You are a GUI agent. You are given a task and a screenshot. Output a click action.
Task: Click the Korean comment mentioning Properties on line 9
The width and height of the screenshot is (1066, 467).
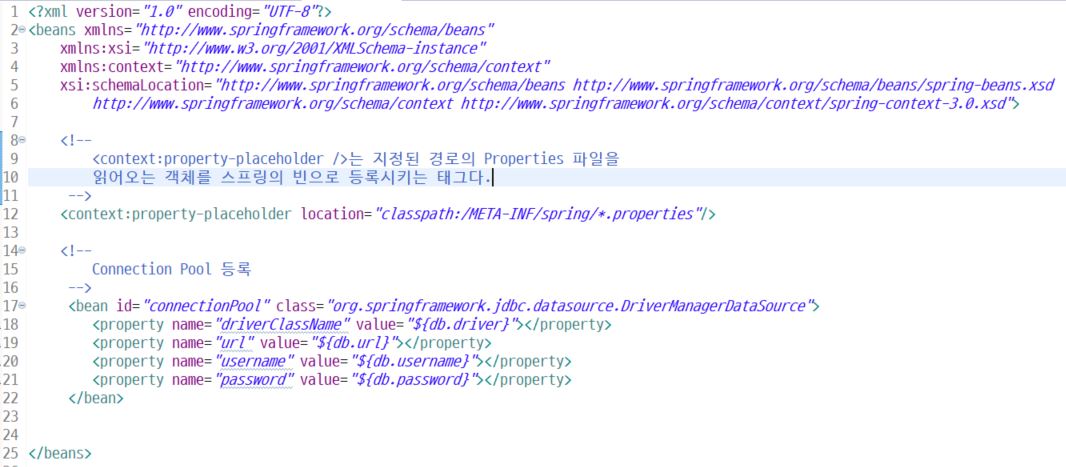tap(356, 159)
